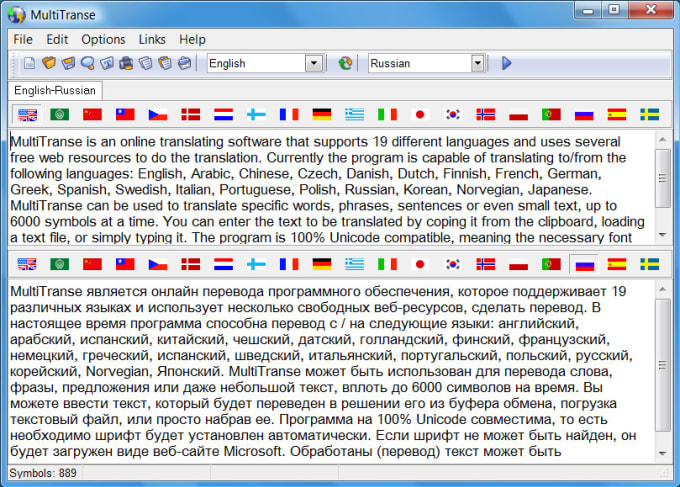Paste text with the clipboard icon
Viewport: 680px width, 487px height.
[x=165, y=63]
